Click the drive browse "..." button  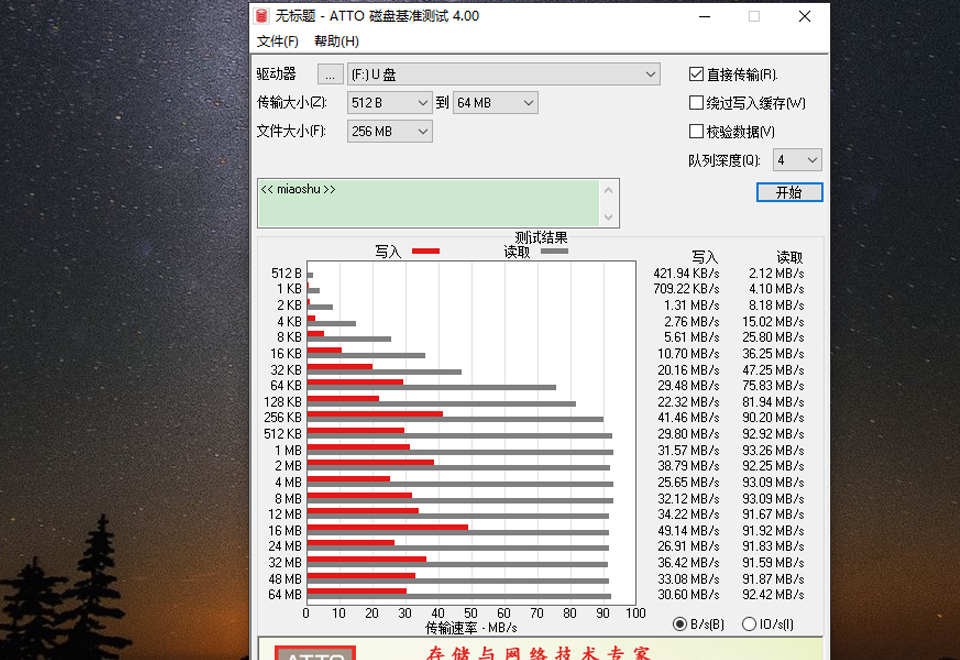click(x=328, y=73)
